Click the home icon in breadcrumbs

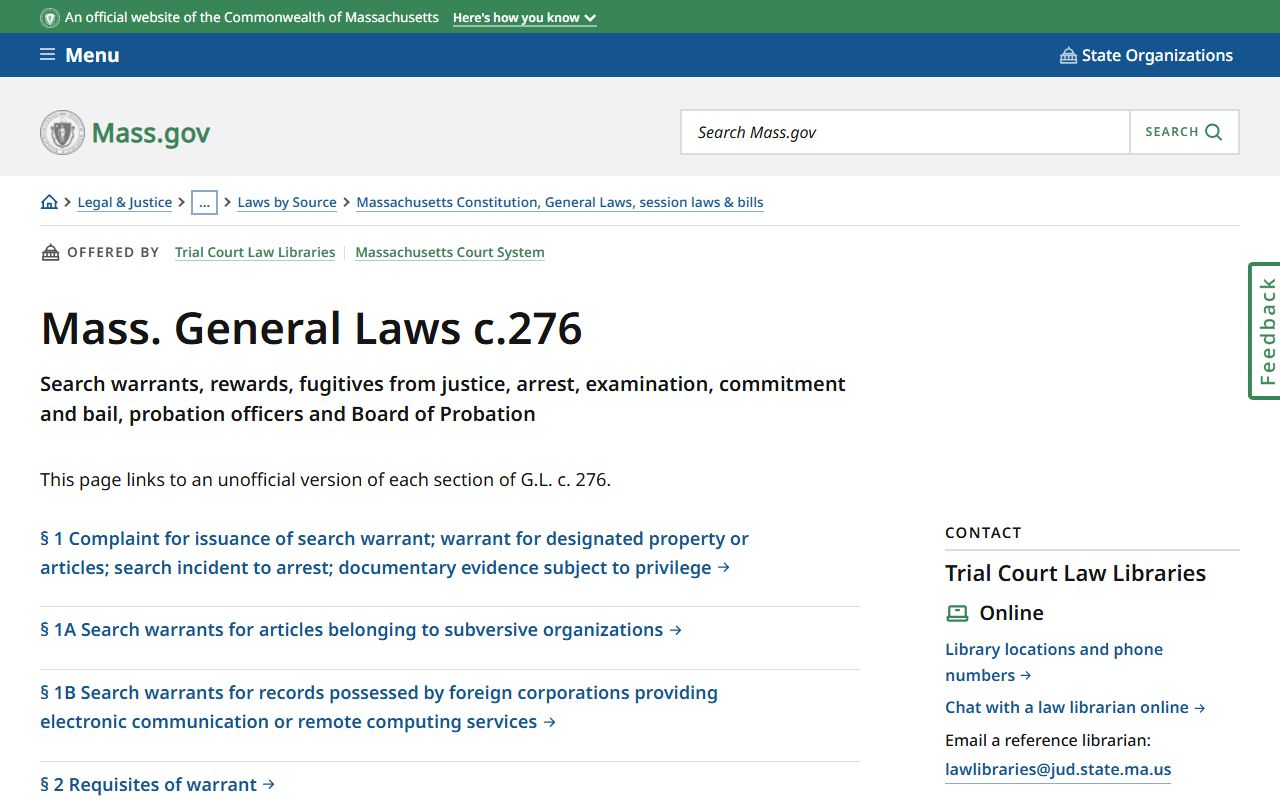pos(49,202)
